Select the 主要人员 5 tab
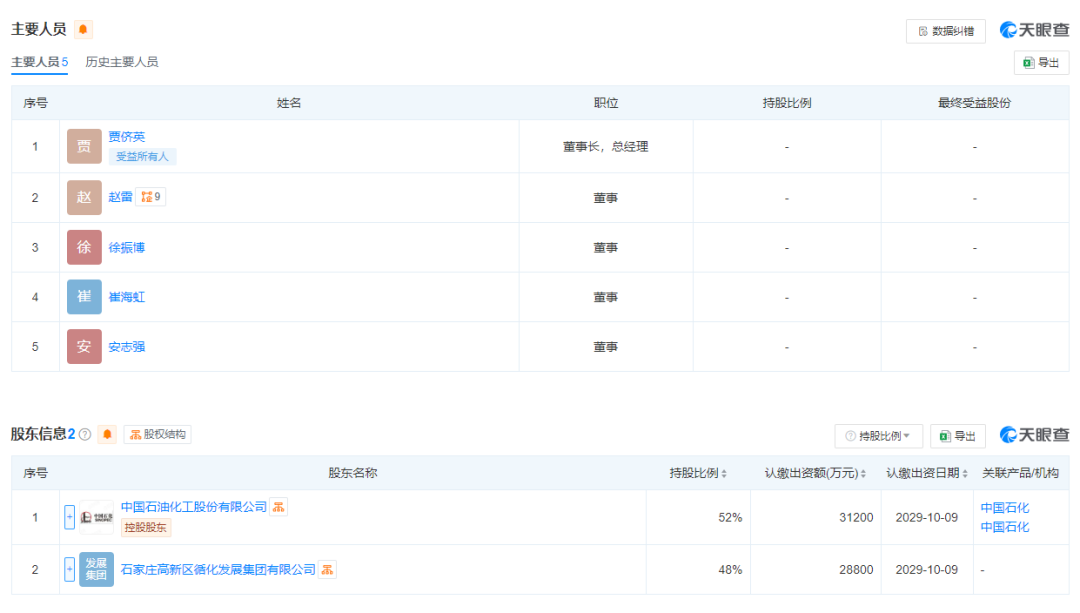The height and width of the screenshot is (613, 1080). click(39, 62)
